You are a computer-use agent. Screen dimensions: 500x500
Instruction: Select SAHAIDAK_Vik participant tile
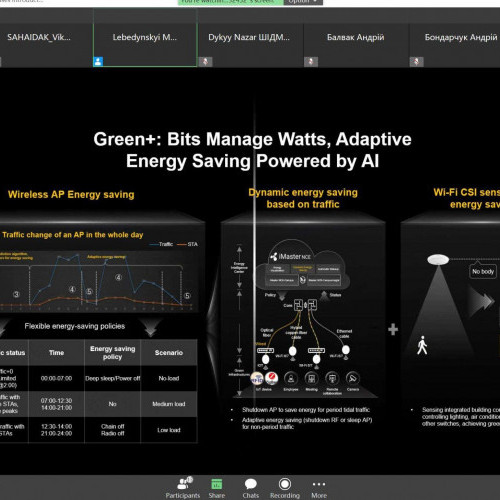tap(46, 45)
